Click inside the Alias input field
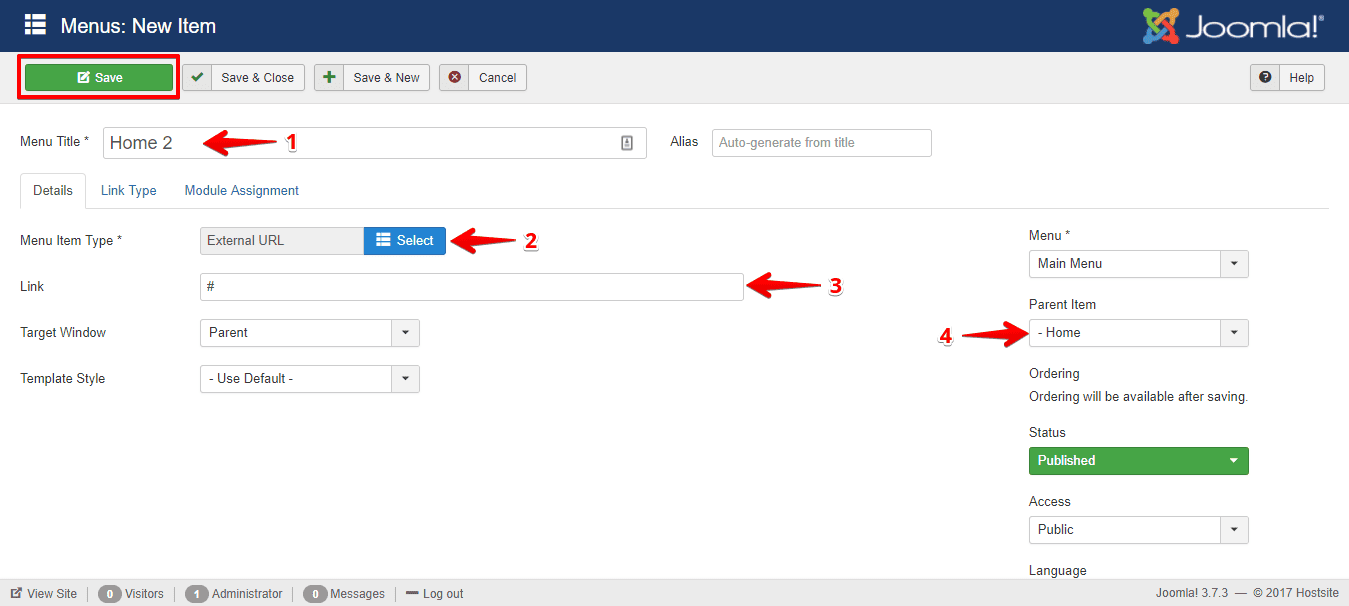The height and width of the screenshot is (606, 1349). (820, 142)
